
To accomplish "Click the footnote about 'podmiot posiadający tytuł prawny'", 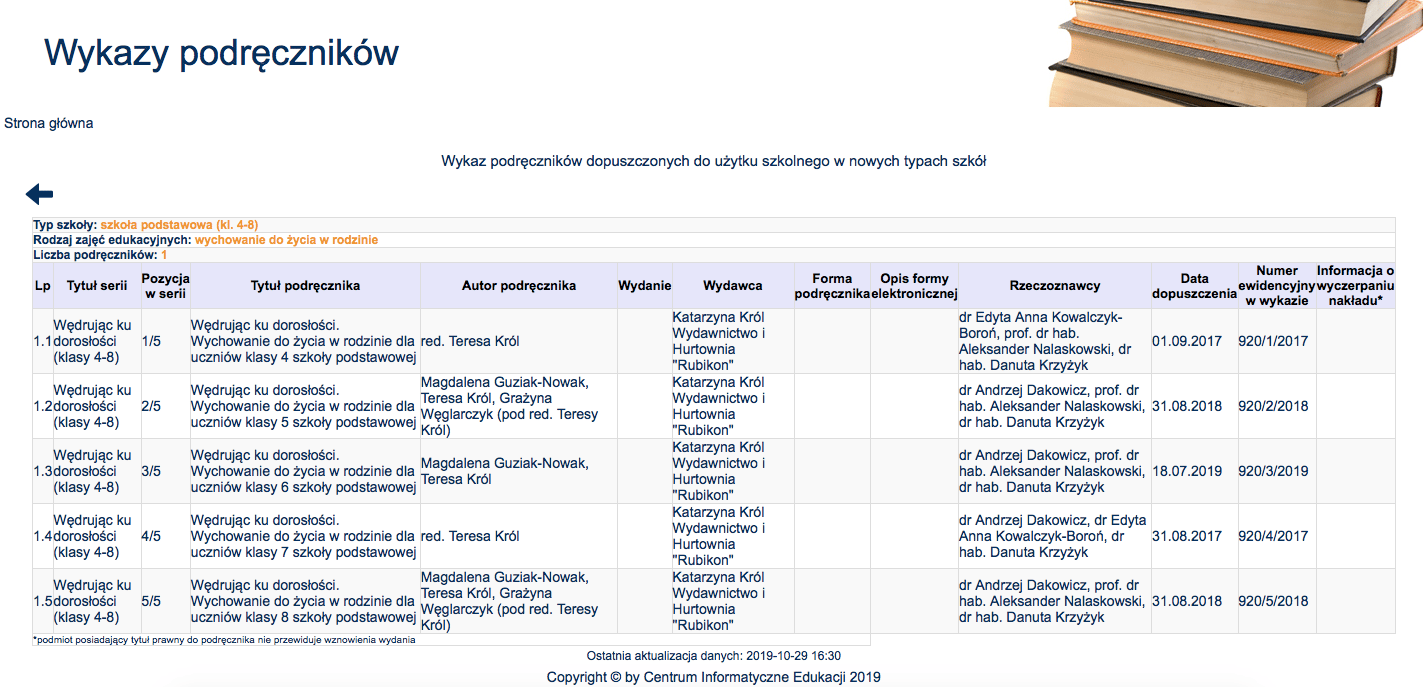I will point(224,640).
